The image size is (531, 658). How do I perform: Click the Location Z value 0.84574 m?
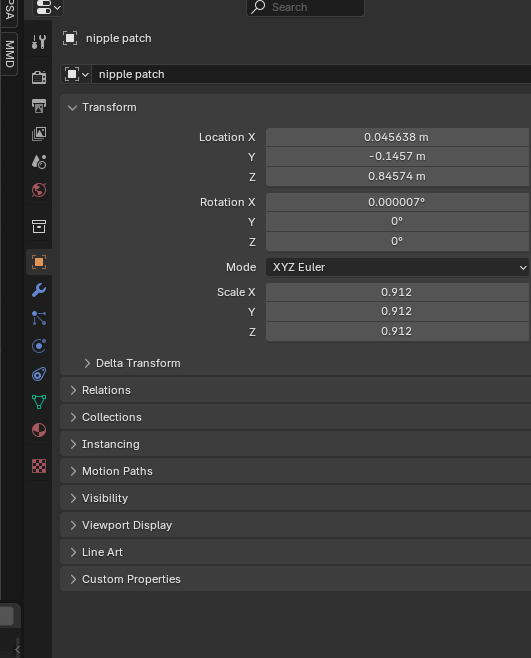pos(397,176)
